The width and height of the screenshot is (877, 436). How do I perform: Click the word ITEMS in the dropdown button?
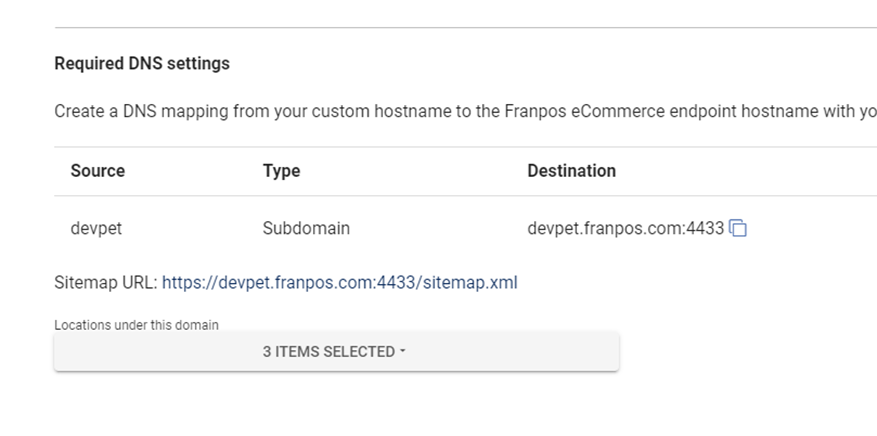pyautogui.click(x=298, y=352)
